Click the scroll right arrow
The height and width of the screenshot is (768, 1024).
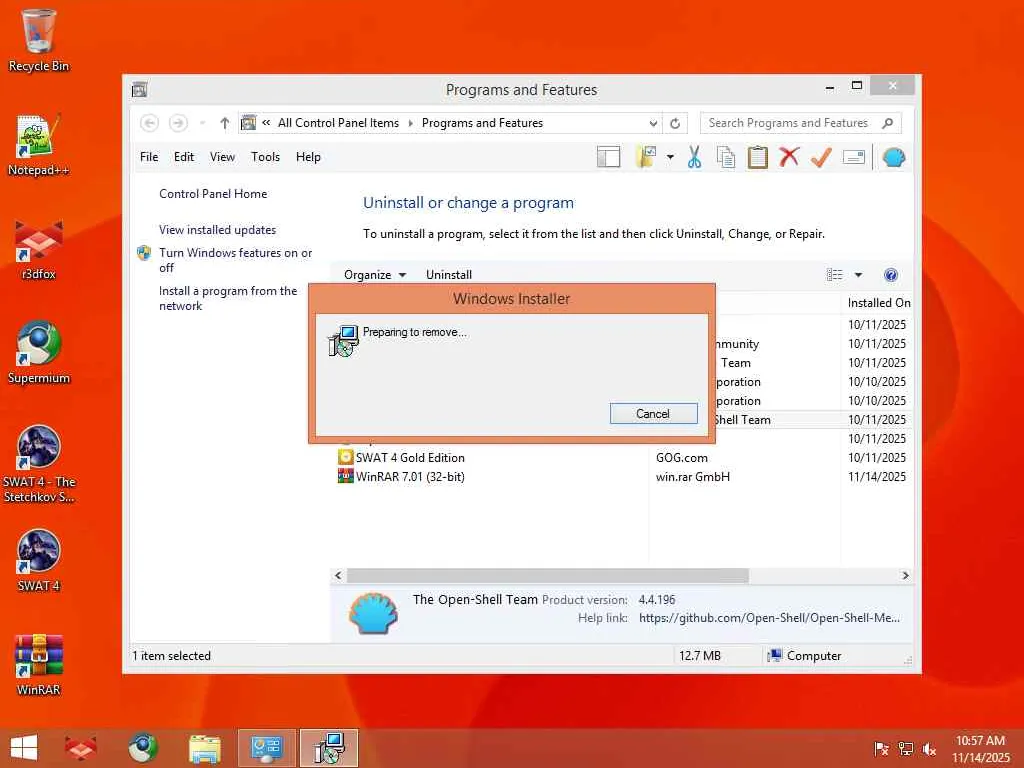pyautogui.click(x=905, y=575)
